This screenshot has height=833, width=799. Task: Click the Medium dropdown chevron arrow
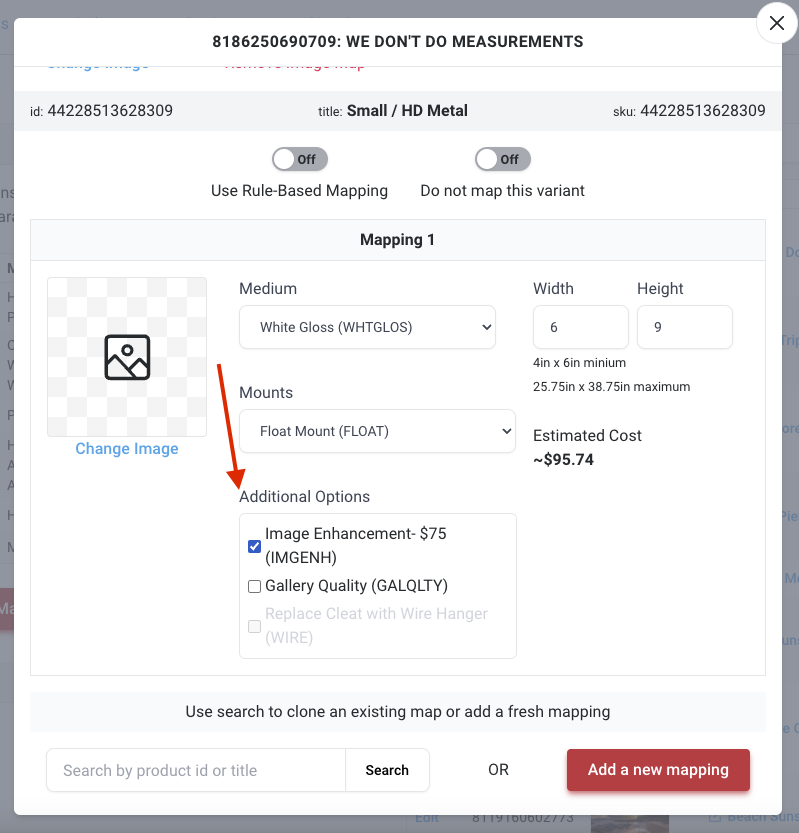(486, 327)
